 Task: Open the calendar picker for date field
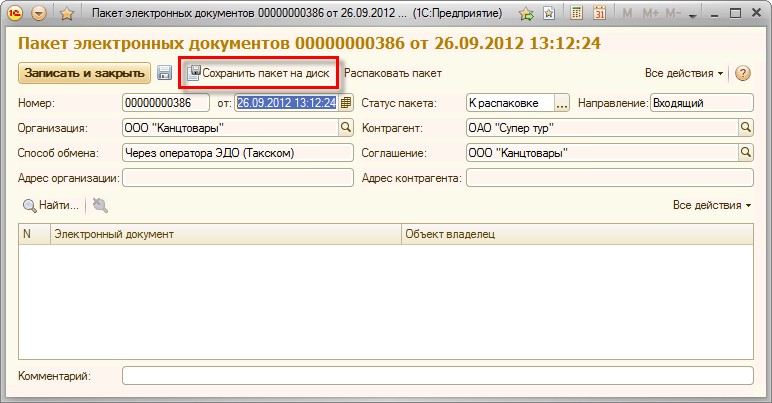pyautogui.click(x=345, y=102)
